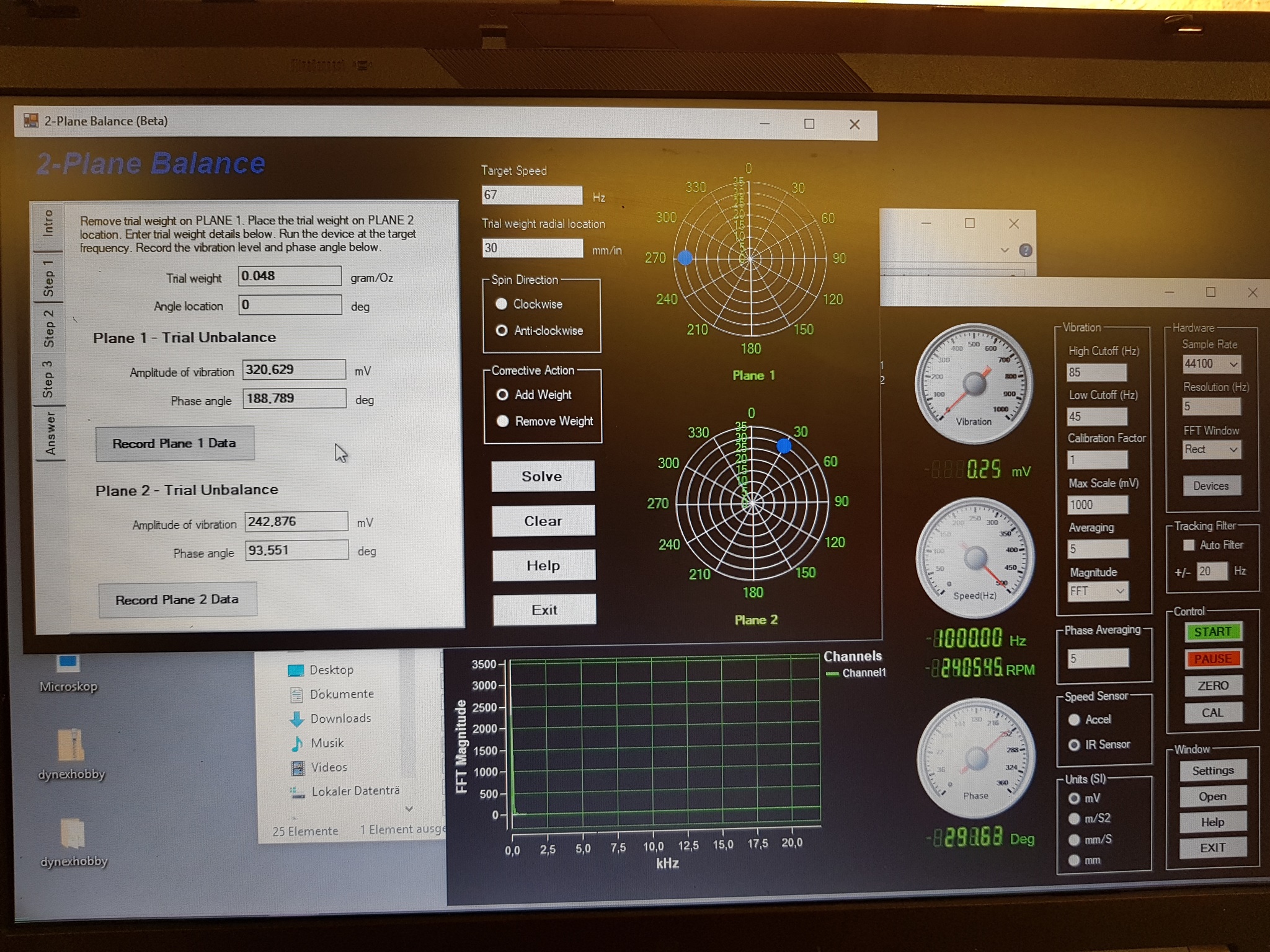Click the green START control button
The width and height of the screenshot is (1270, 952).
click(1213, 632)
